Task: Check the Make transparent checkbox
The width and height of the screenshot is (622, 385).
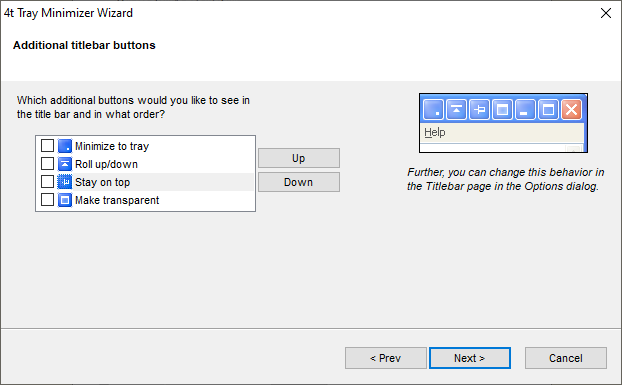Action: tap(48, 199)
